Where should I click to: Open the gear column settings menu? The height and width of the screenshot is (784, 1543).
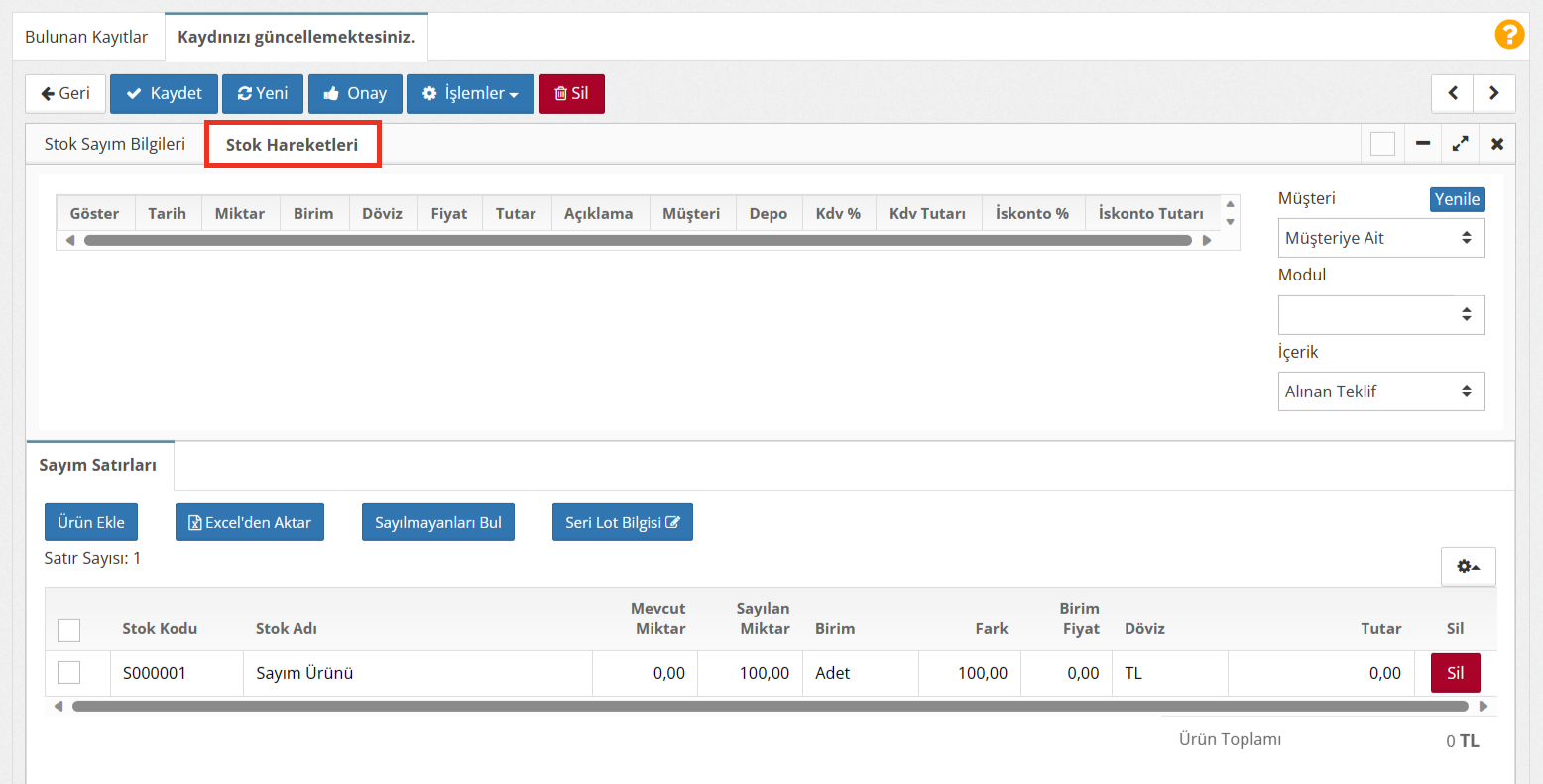click(x=1468, y=567)
